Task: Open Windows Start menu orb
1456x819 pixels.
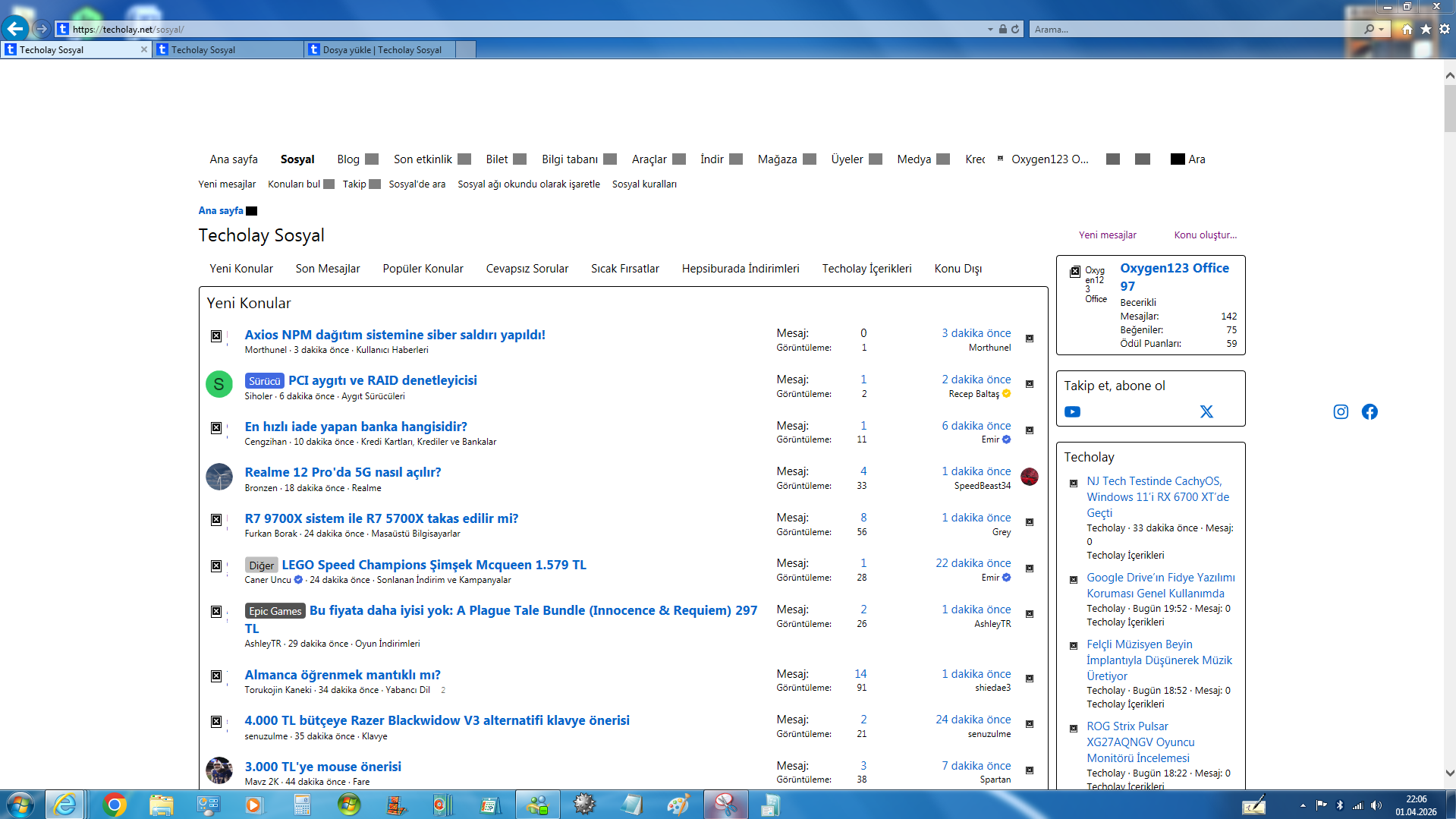Action: coord(20,805)
